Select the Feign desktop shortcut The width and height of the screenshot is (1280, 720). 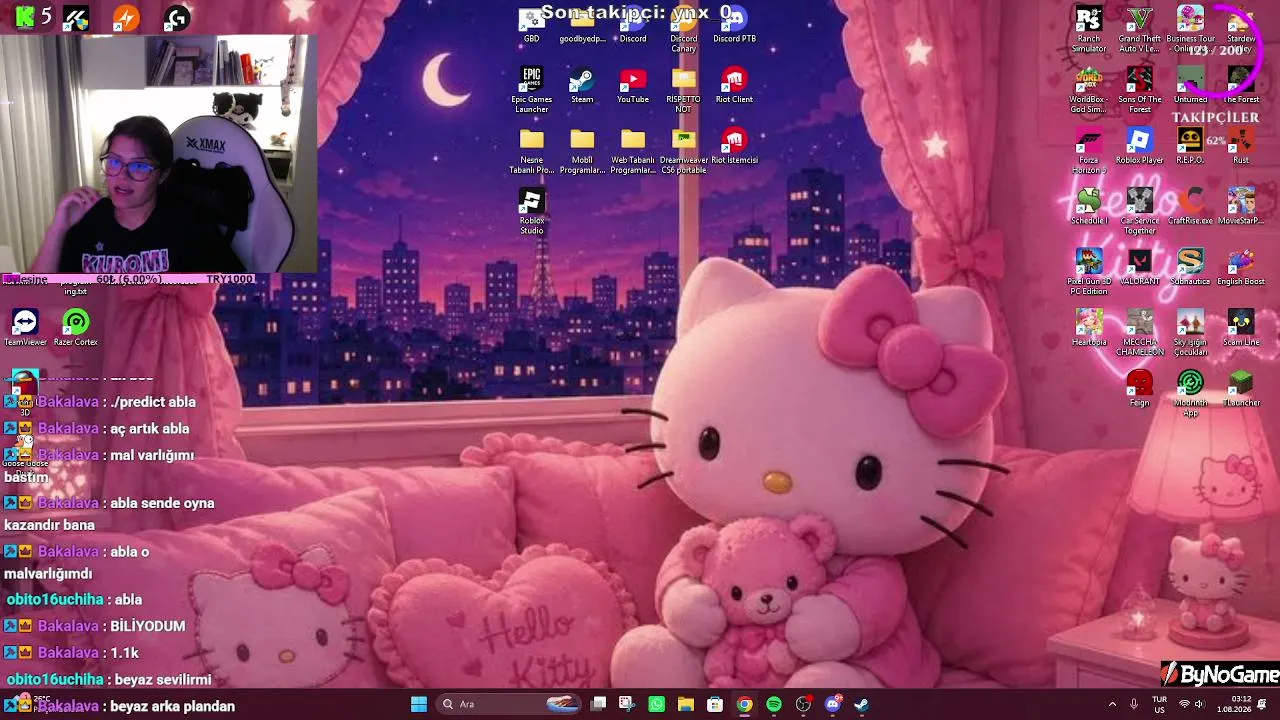click(x=1140, y=389)
